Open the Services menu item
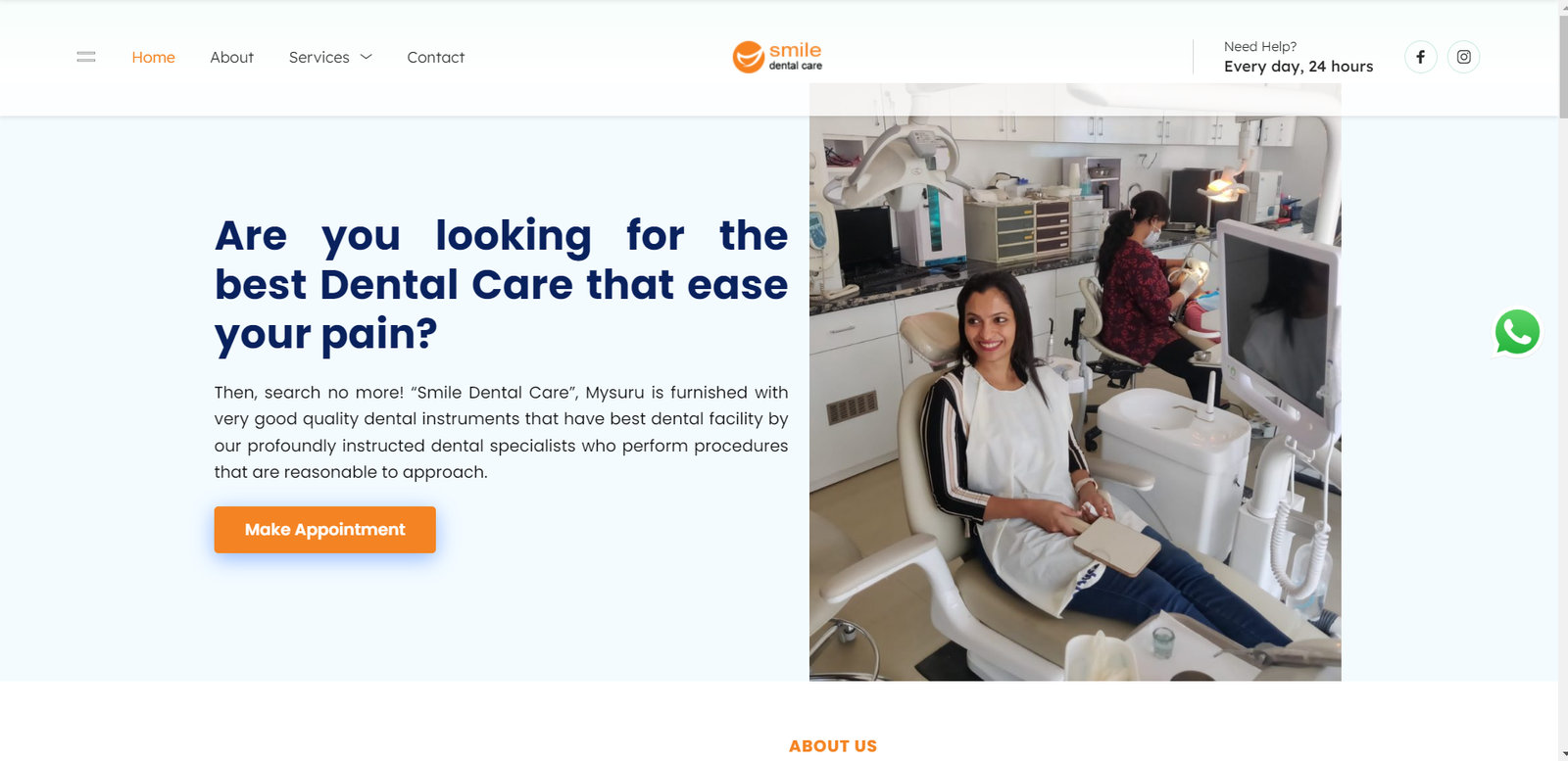The image size is (1568, 761). 319,58
